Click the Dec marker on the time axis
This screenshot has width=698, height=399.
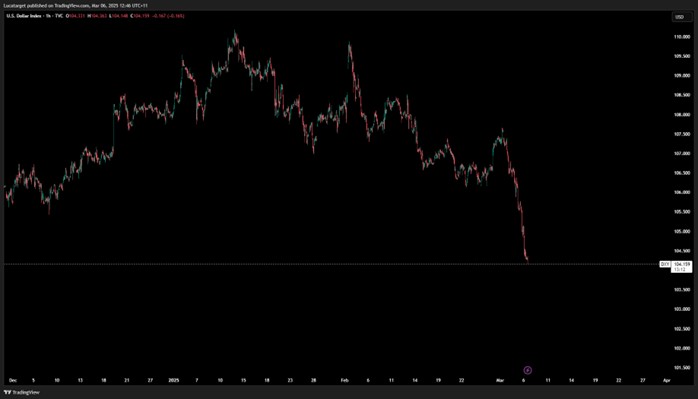[x=13, y=381]
